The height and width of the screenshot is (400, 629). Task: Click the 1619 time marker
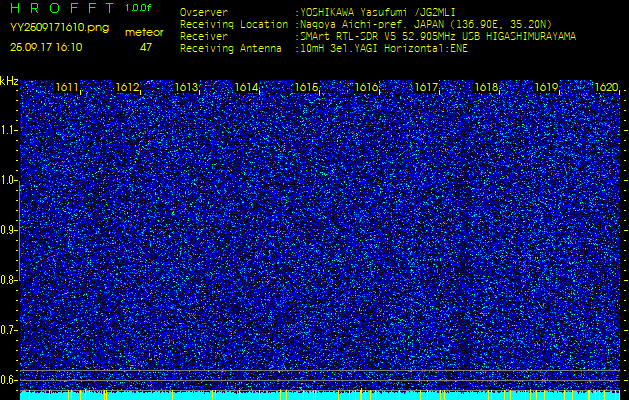(x=546, y=87)
